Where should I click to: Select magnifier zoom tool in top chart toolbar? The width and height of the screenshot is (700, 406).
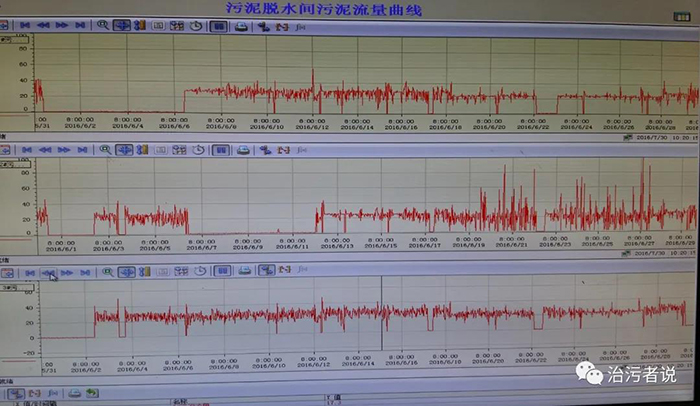[103, 24]
